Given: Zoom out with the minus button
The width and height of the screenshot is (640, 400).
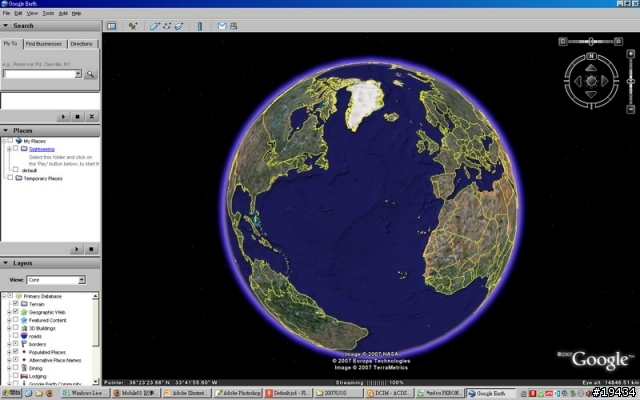Looking at the screenshot, I should coord(630,109).
